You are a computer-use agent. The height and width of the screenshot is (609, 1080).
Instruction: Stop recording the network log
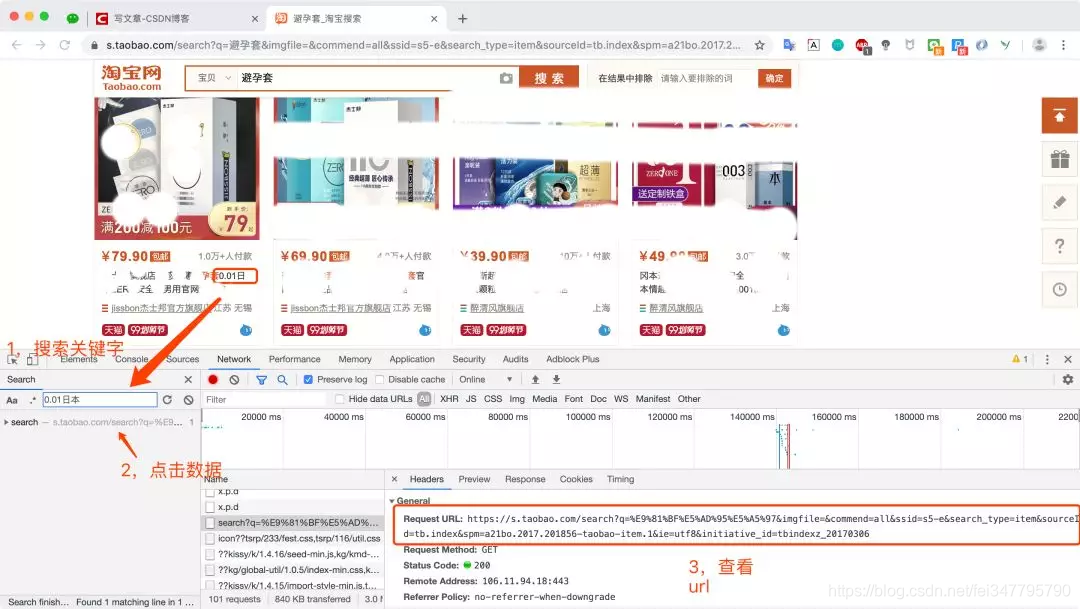(214, 379)
